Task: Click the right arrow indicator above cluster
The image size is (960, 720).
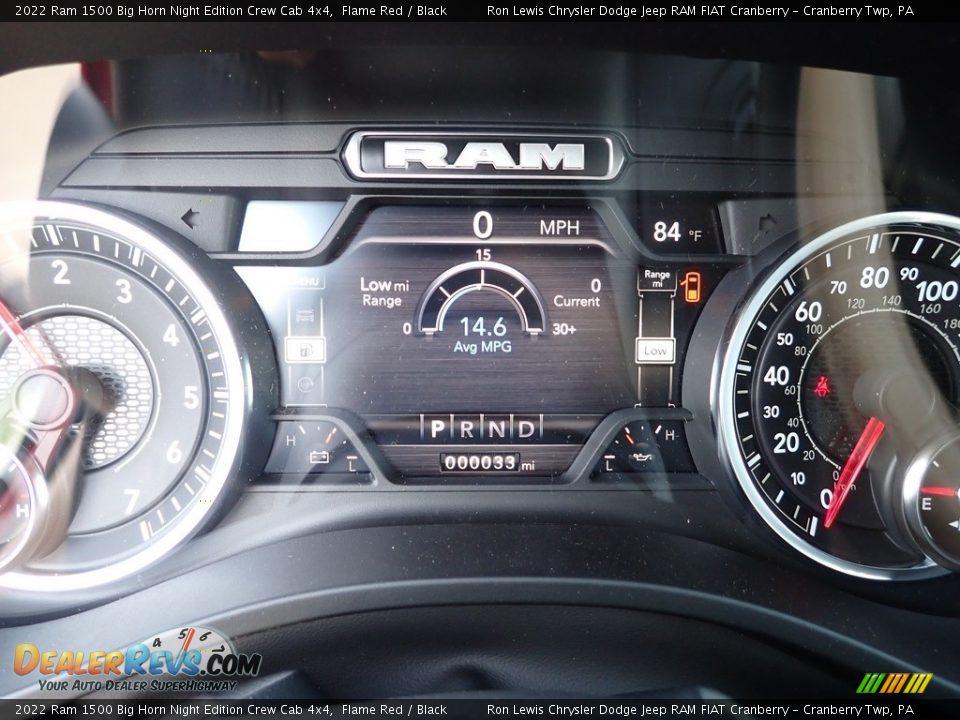Action: 769,222
